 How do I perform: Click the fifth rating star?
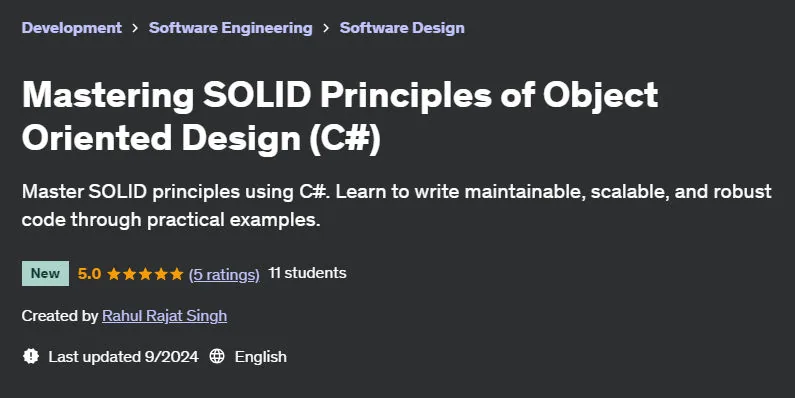(176, 274)
